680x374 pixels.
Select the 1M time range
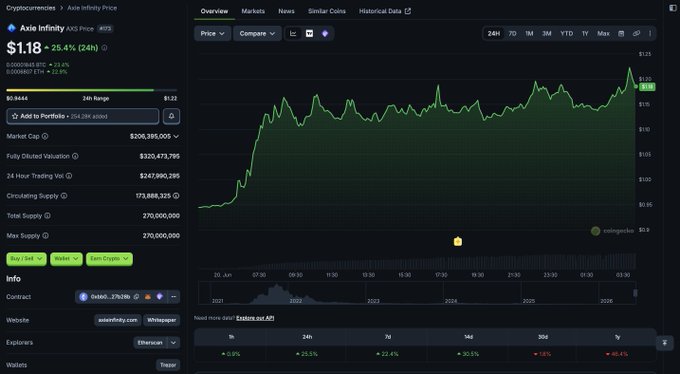coord(529,33)
